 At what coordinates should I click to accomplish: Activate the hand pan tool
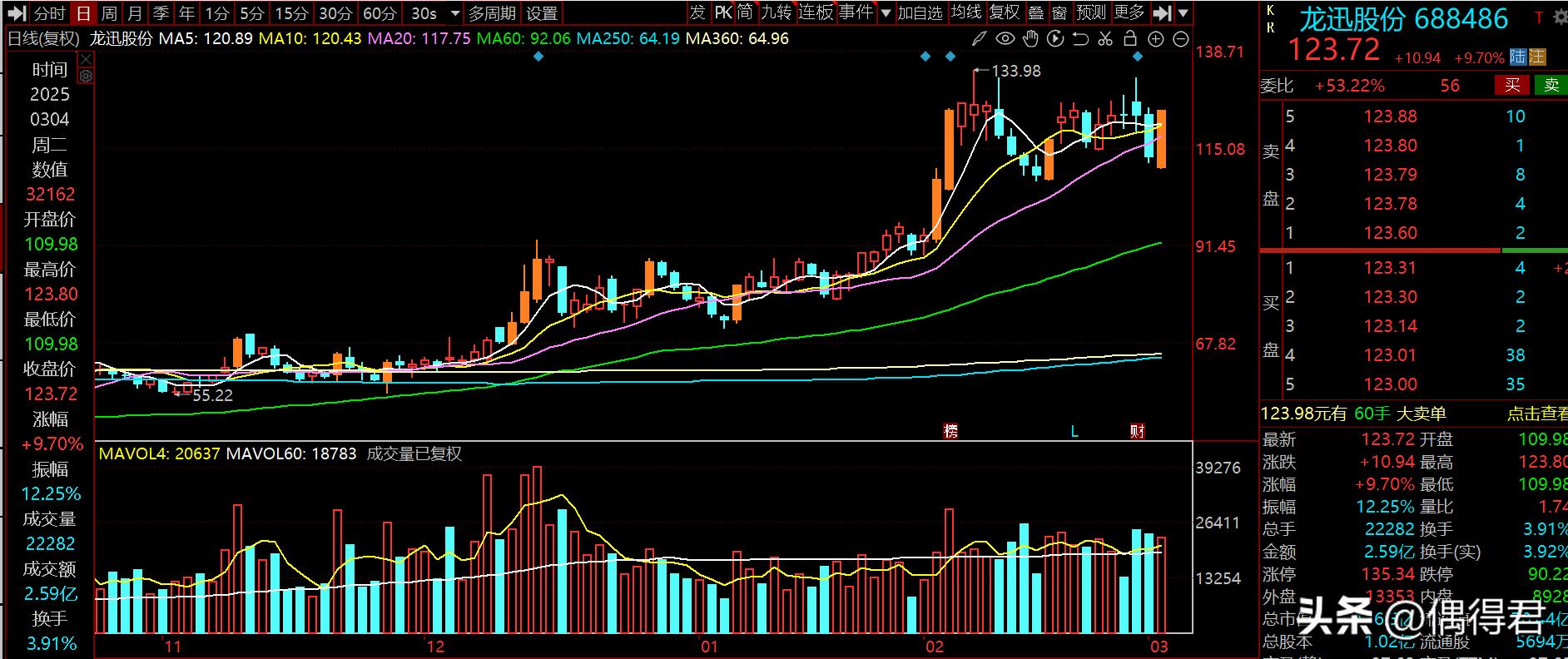click(x=1030, y=38)
